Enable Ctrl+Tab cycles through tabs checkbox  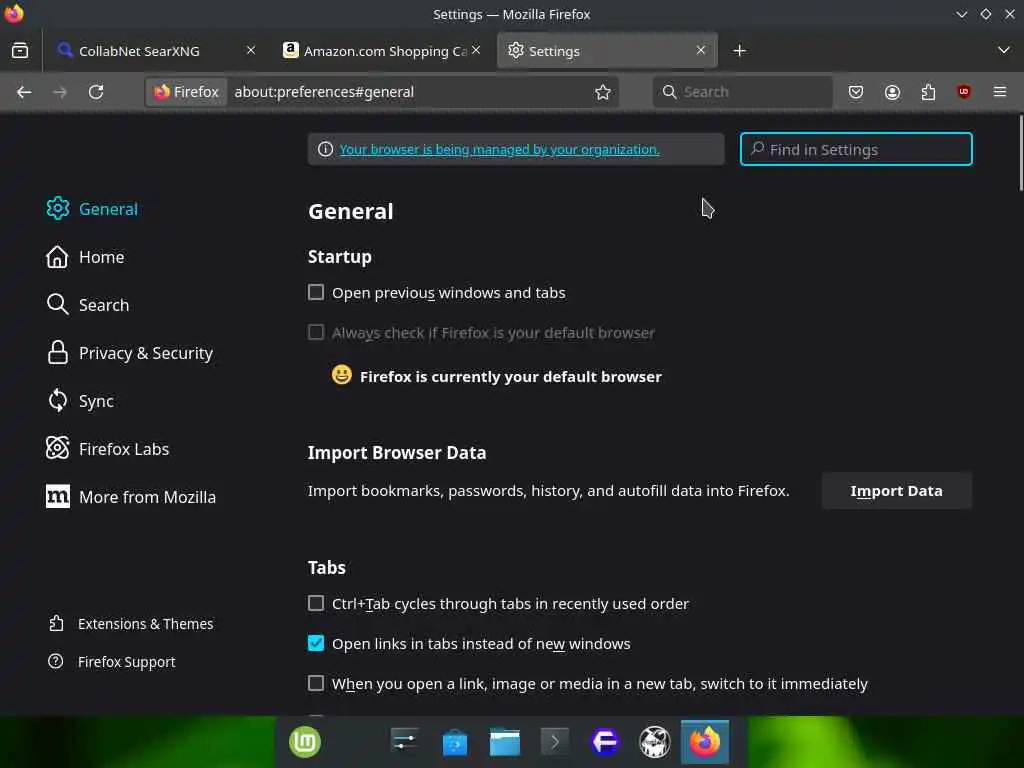point(316,603)
